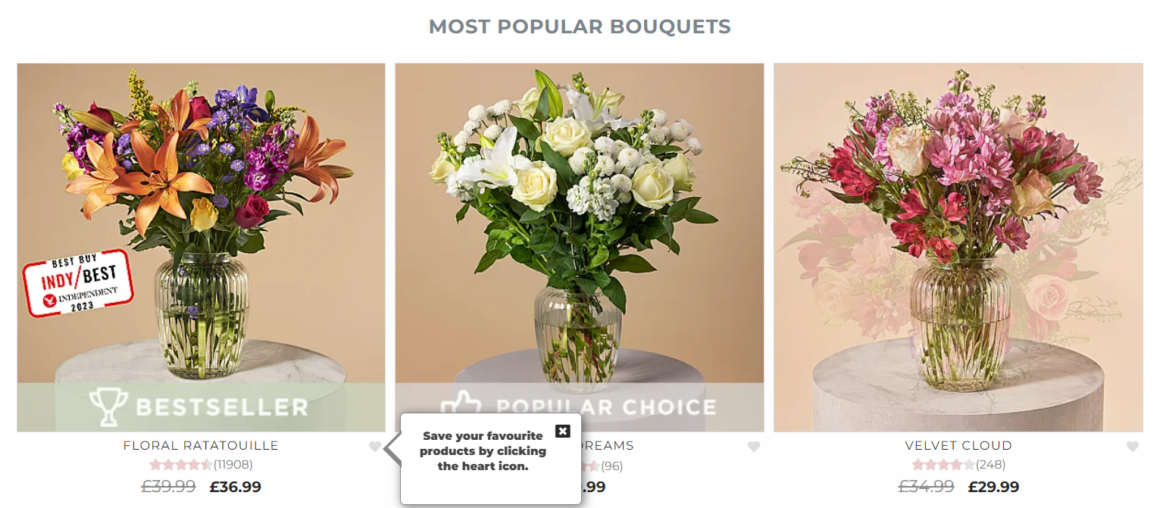
Task: Click the Floral Ratatouille star rating
Action: (x=181, y=465)
